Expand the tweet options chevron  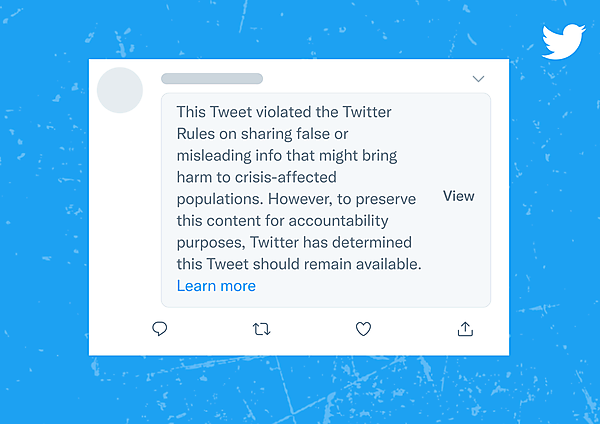(478, 79)
